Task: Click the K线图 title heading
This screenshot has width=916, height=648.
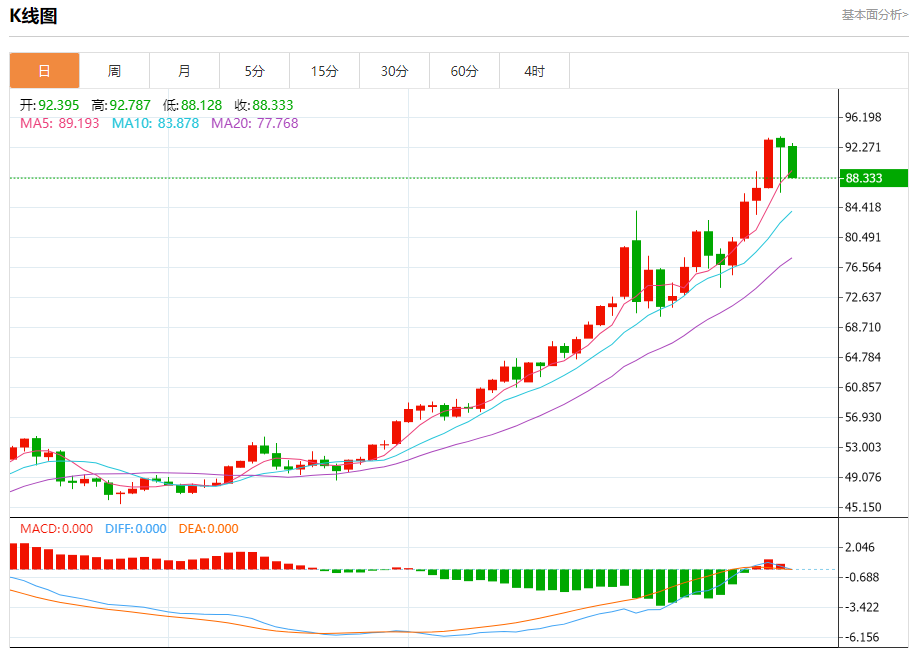Action: click(x=34, y=16)
